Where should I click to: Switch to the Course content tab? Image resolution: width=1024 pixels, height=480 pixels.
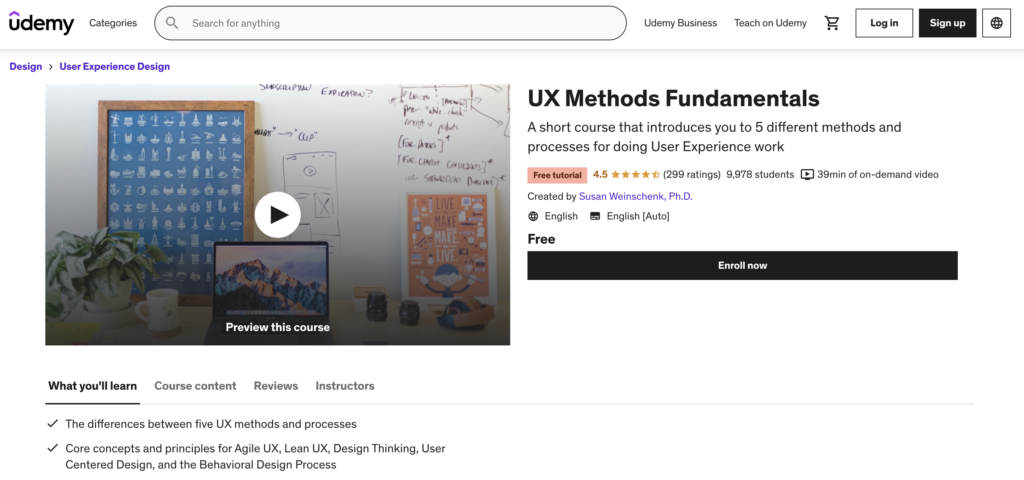point(195,386)
